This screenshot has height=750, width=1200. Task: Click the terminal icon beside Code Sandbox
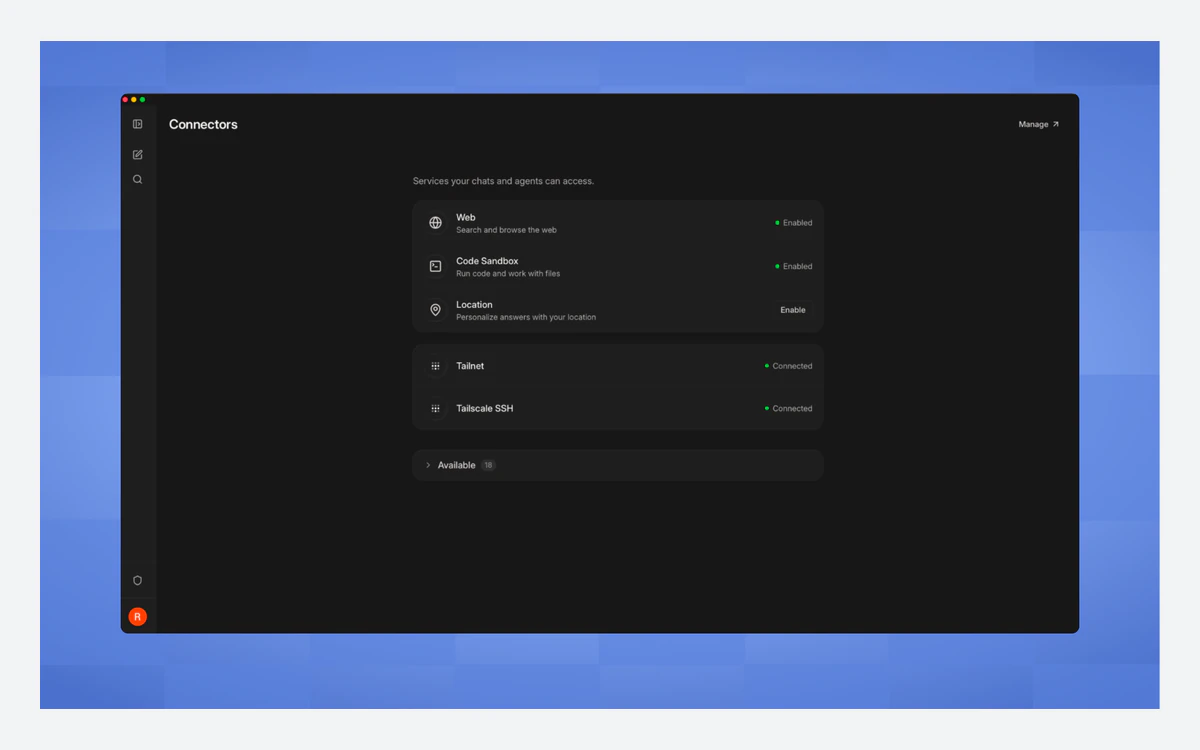[x=435, y=266]
